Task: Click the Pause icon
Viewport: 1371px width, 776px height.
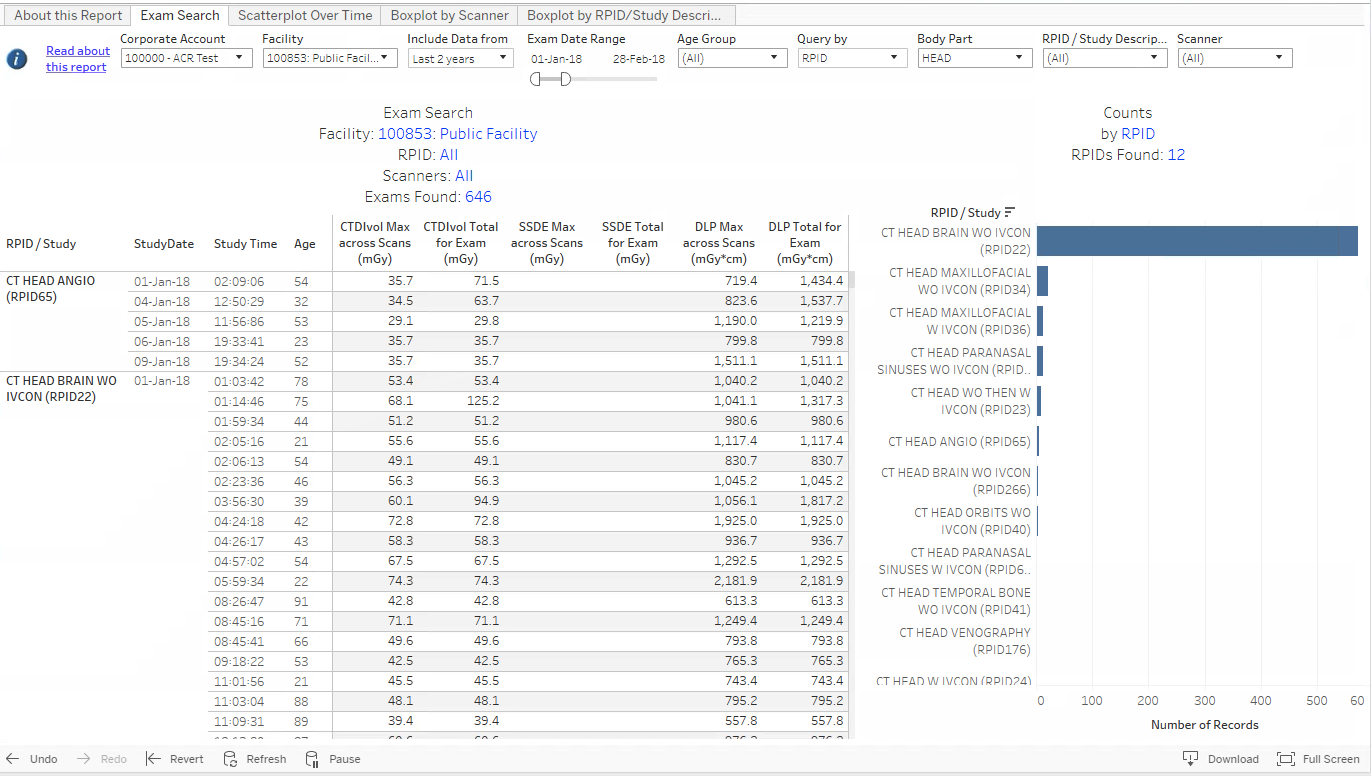Action: pyautogui.click(x=312, y=759)
